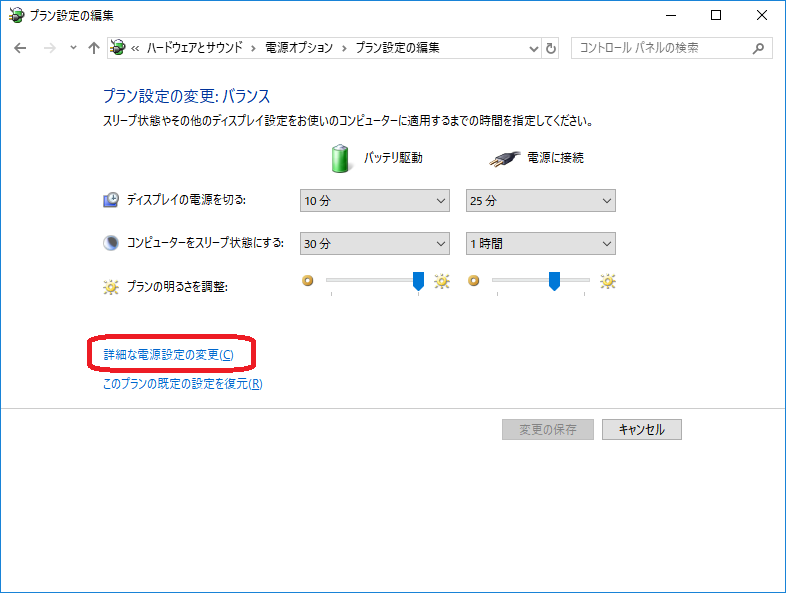
Task: Maximize the プラン設定の編集 window
Action: point(716,15)
